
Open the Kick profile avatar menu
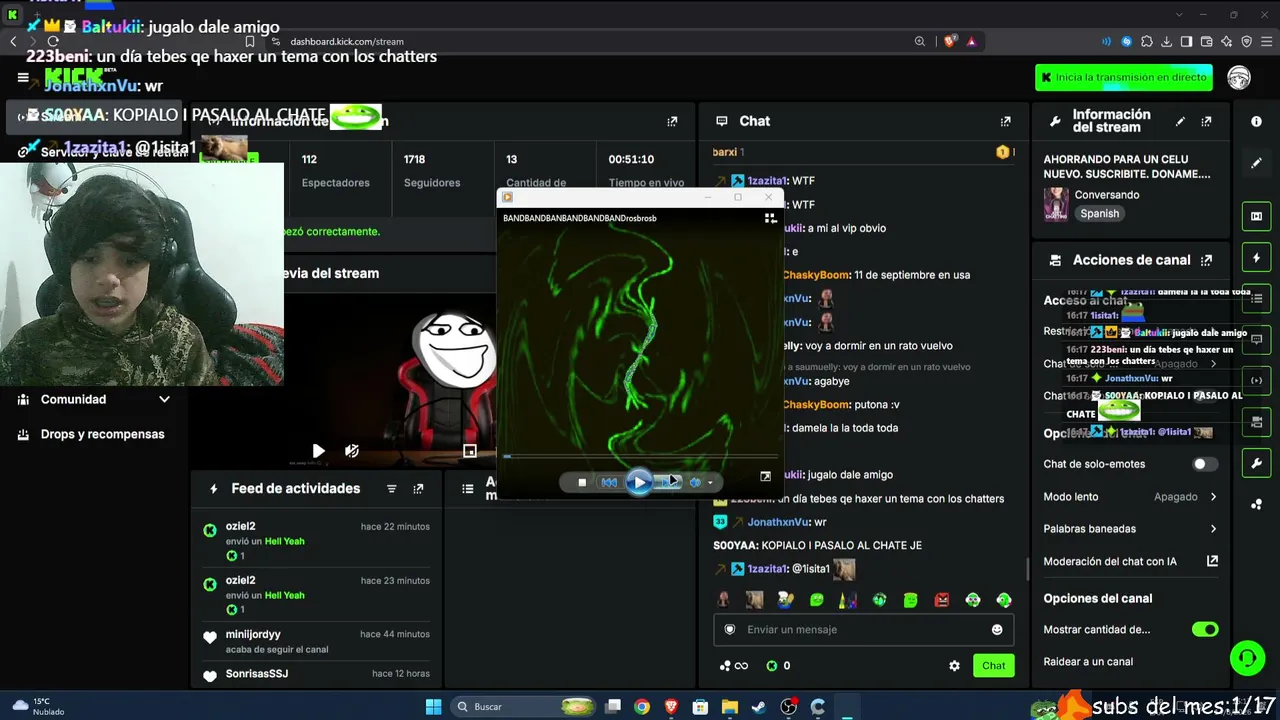(1239, 78)
